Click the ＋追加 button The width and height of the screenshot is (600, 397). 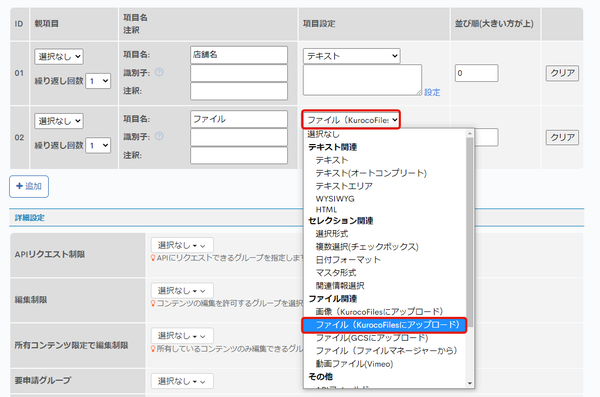pyautogui.click(x=29, y=186)
